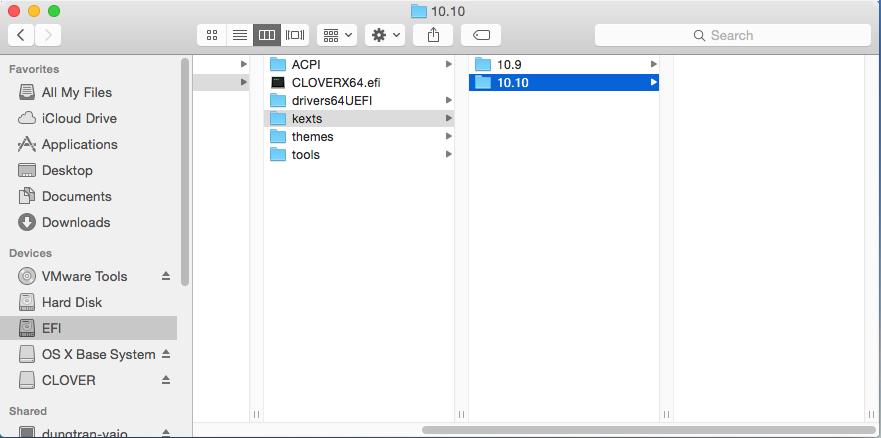This screenshot has height=438, width=881.
Task: Select Applications in the sidebar
Action: coord(79,144)
